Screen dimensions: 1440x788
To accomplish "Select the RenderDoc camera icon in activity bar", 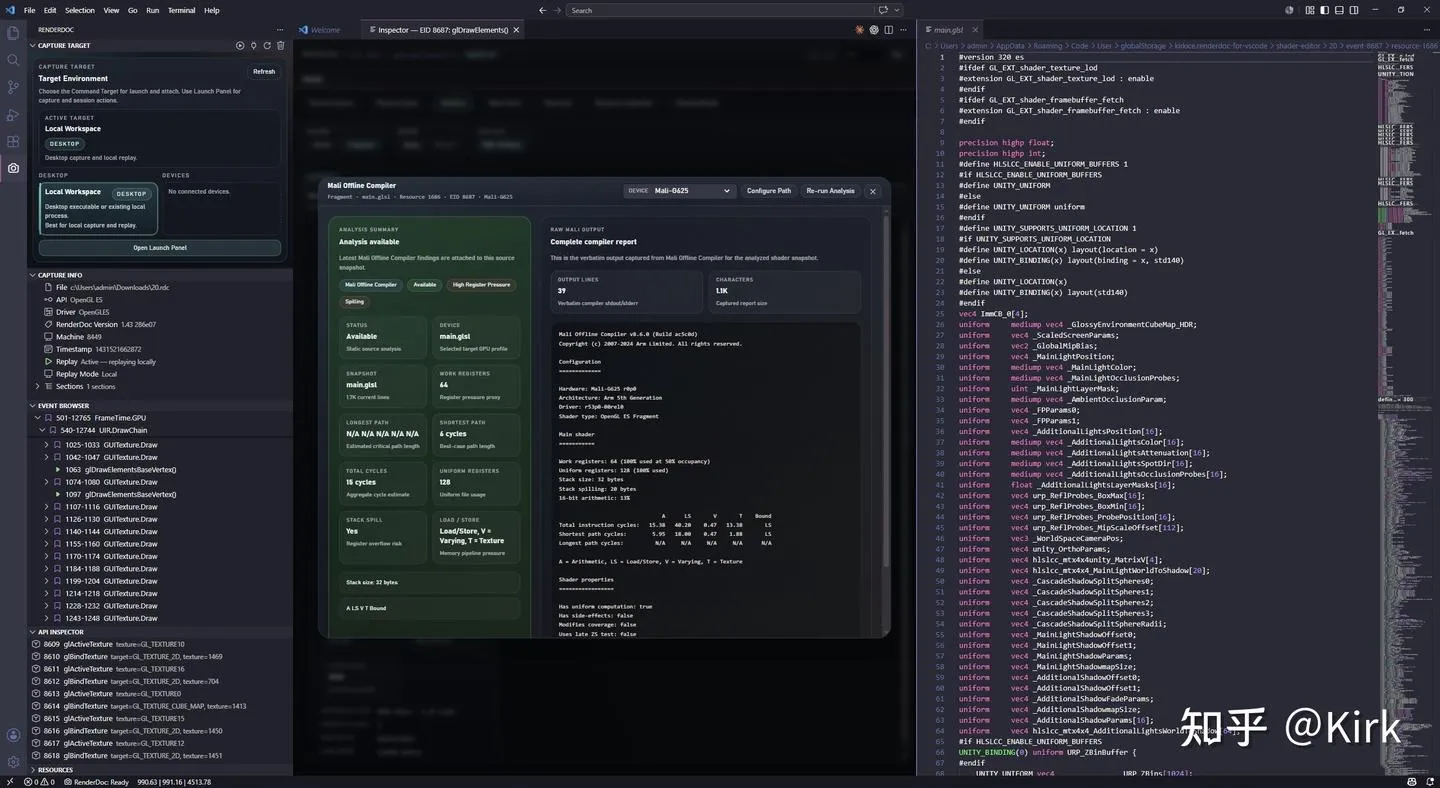I will coord(13,168).
